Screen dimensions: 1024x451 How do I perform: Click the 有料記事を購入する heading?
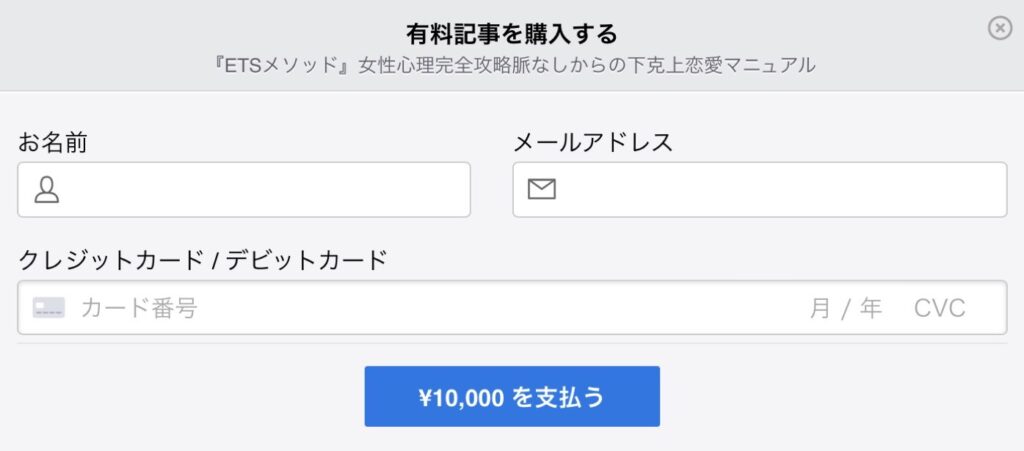pyautogui.click(x=512, y=34)
